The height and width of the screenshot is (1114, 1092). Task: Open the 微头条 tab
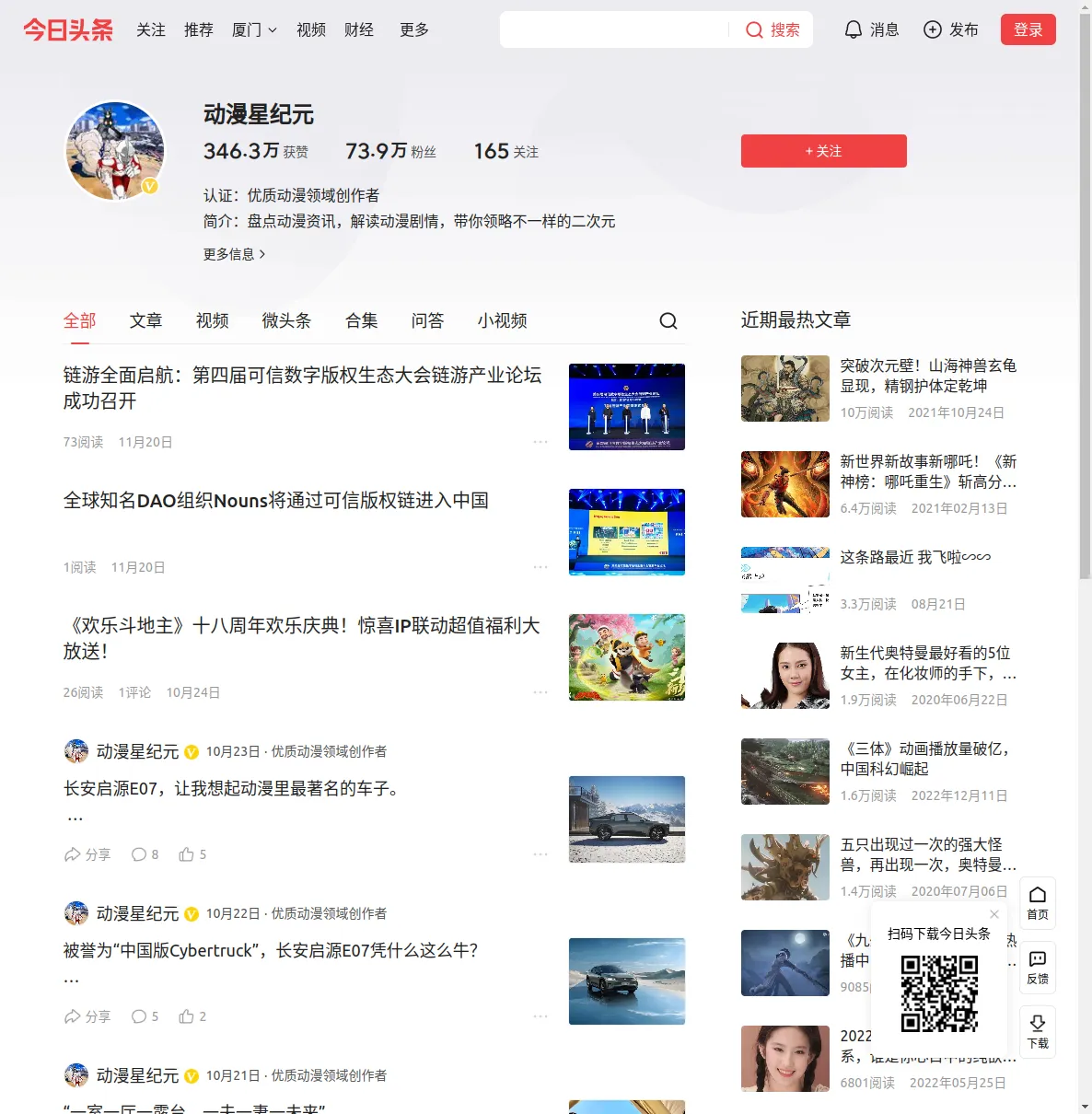[287, 320]
